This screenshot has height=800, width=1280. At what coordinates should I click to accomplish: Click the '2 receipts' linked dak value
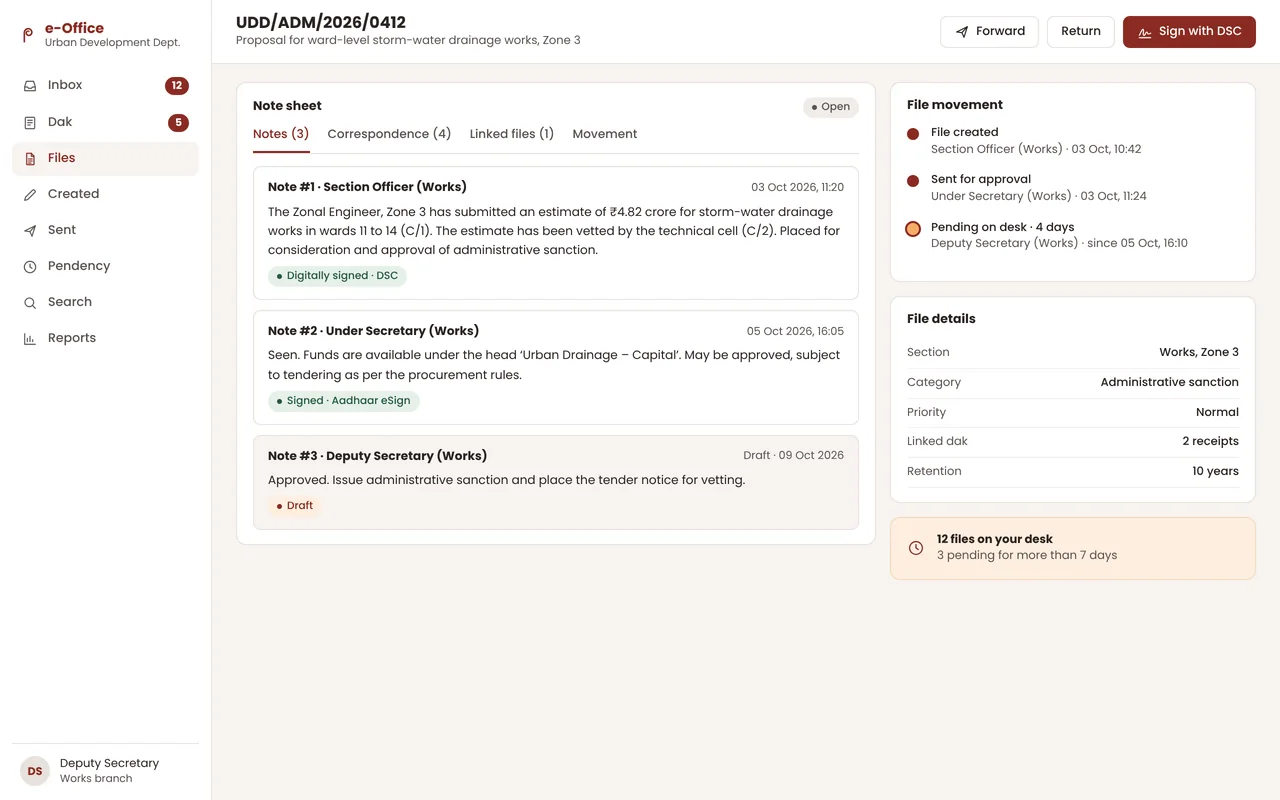(x=1210, y=441)
